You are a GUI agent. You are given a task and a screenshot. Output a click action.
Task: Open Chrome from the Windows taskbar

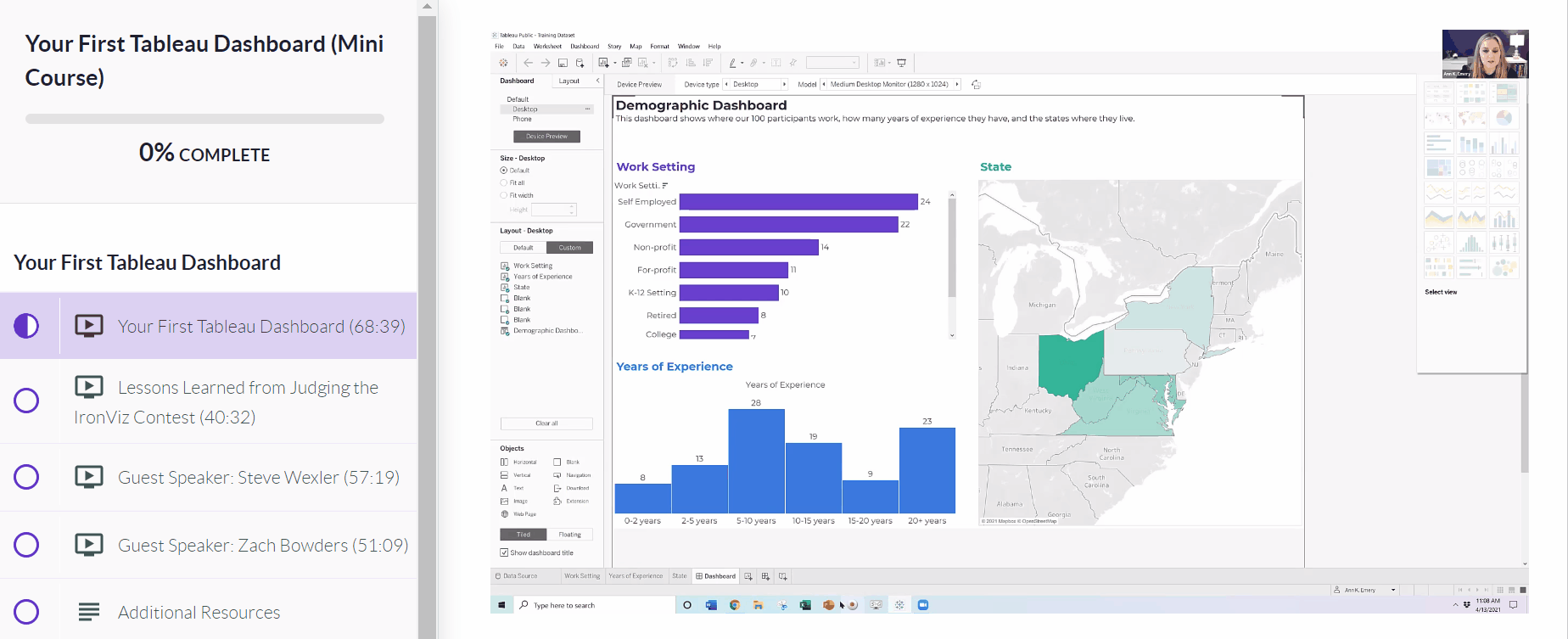coord(735,605)
